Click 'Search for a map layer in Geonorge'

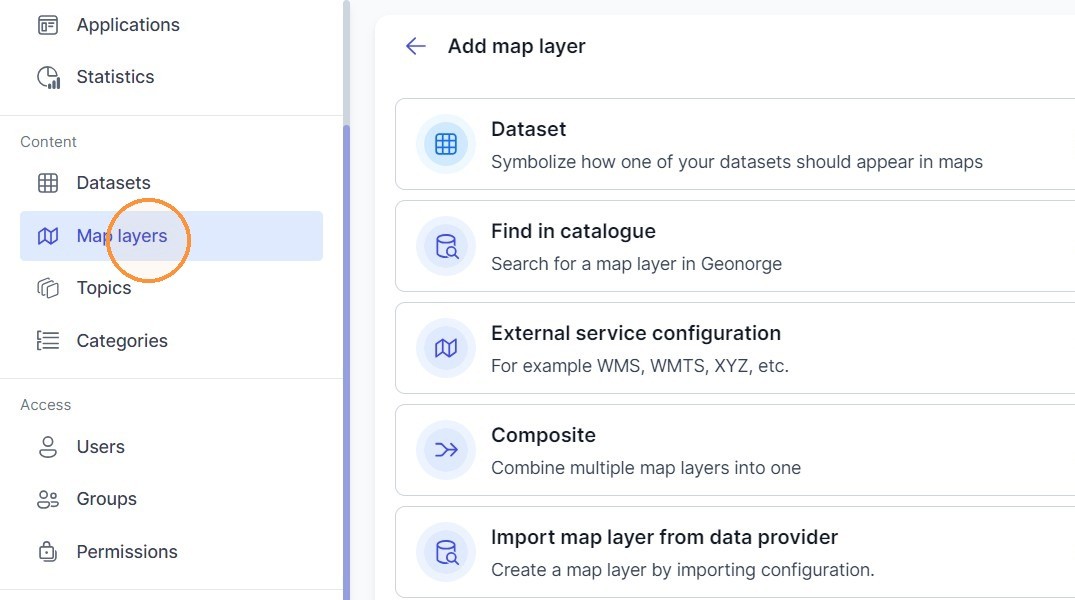pos(636,264)
